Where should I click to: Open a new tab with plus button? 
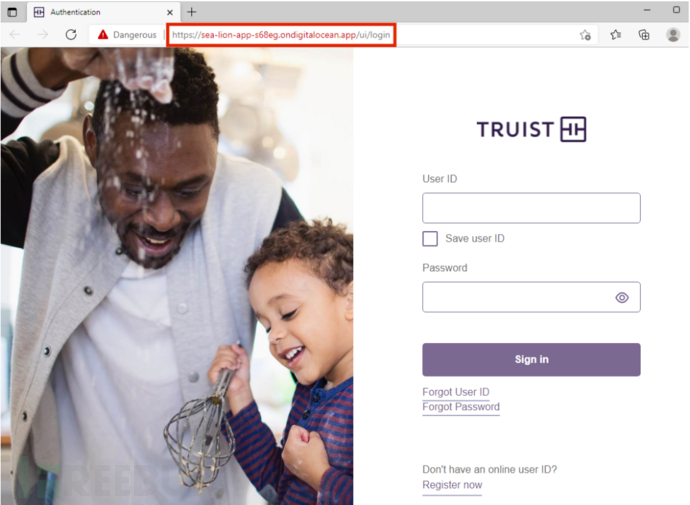coord(191,12)
